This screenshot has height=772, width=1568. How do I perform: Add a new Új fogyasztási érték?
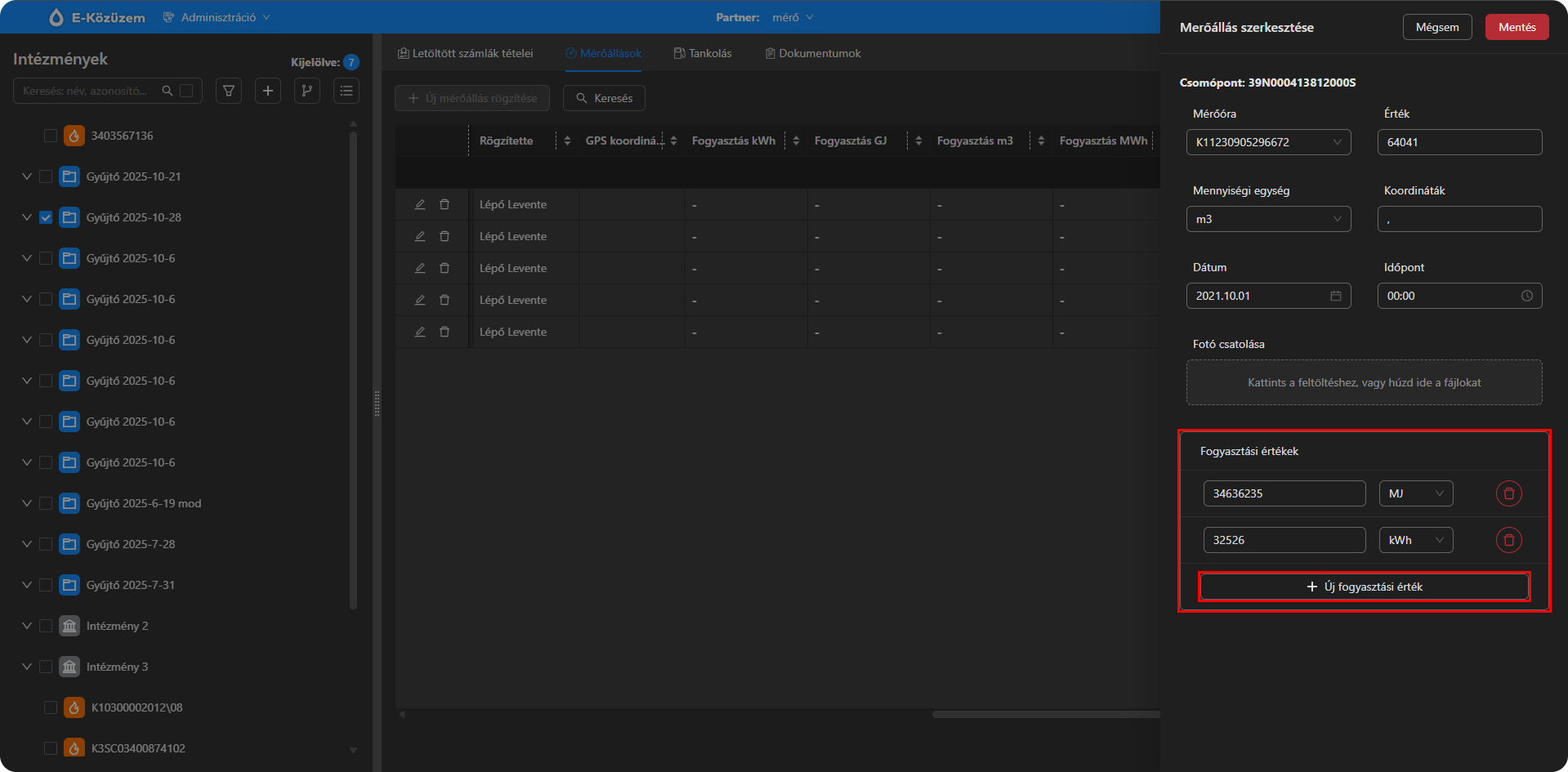(1364, 587)
